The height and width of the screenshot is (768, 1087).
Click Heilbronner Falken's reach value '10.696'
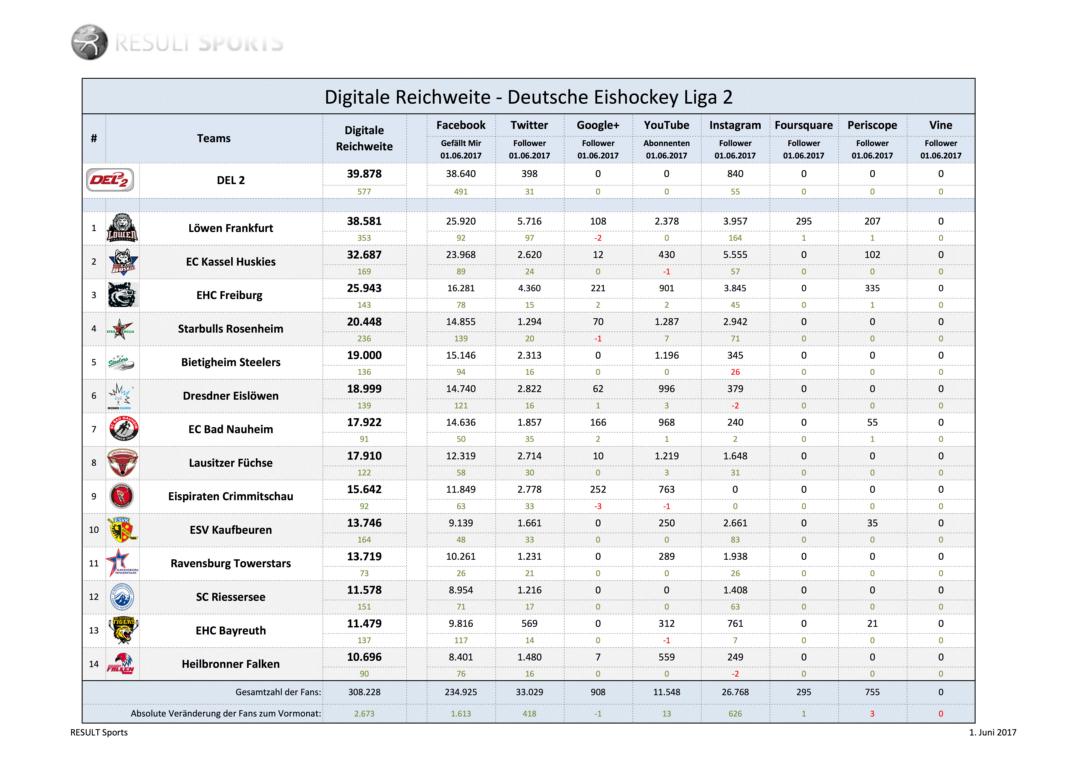pyautogui.click(x=364, y=657)
